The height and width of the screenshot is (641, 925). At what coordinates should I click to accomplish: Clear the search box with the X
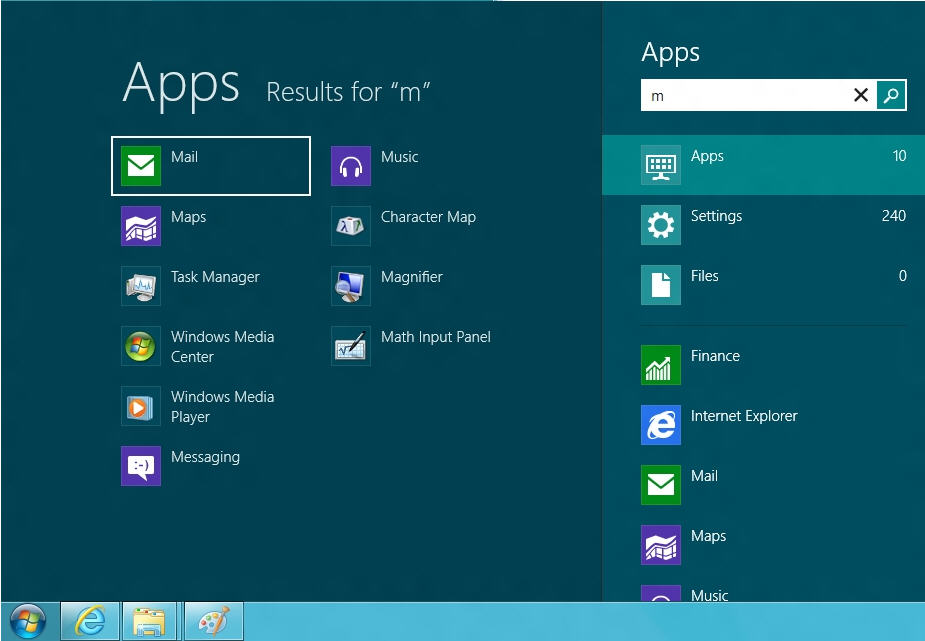click(861, 94)
